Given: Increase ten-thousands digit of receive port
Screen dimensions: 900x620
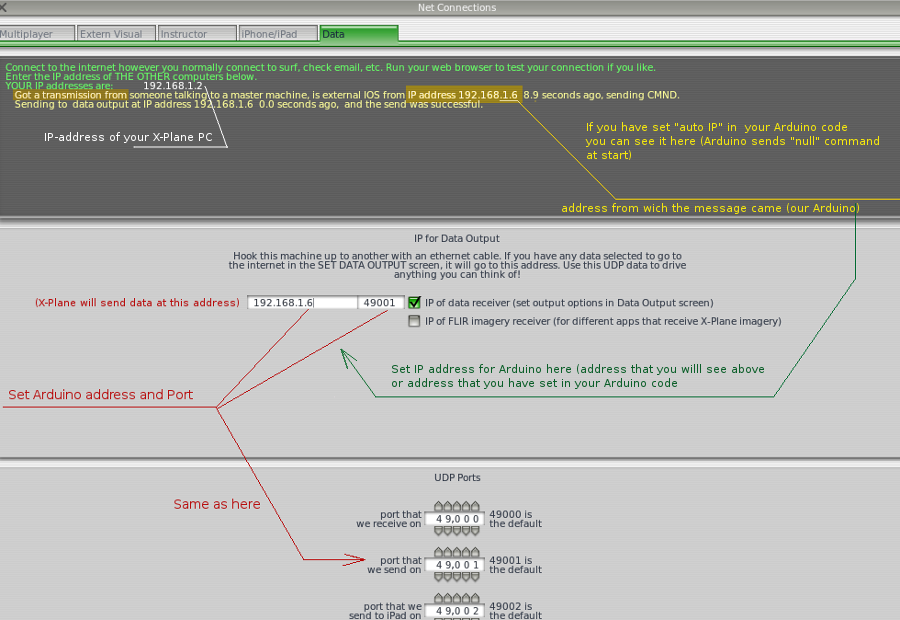Looking at the screenshot, I should [x=439, y=506].
